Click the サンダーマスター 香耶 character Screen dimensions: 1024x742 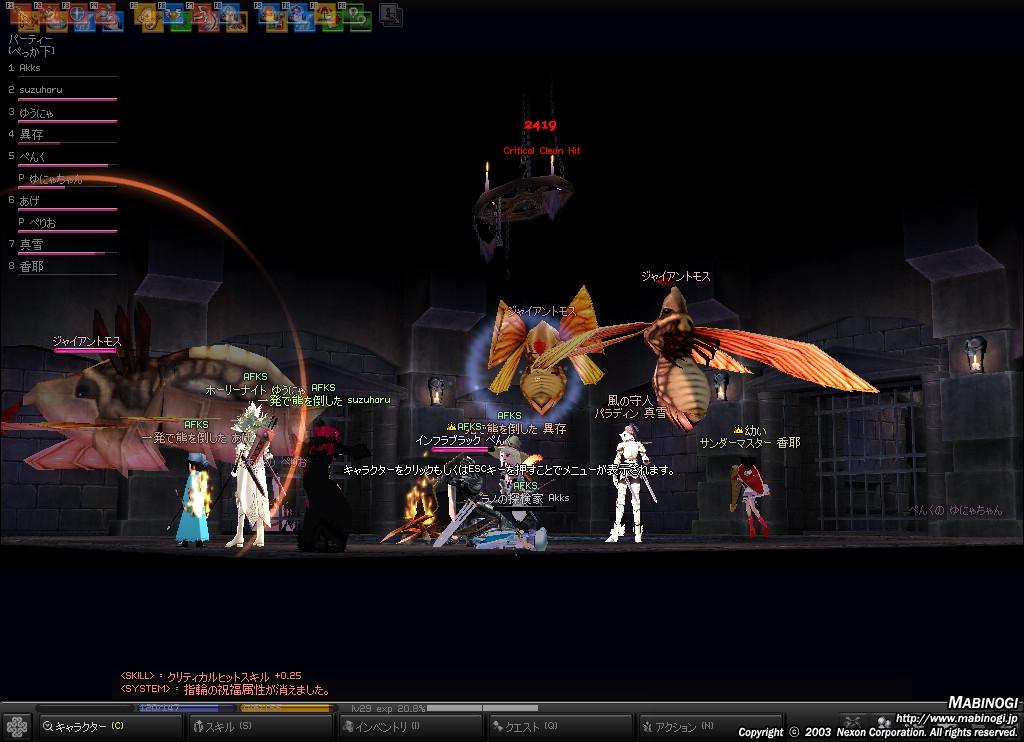[x=751, y=498]
